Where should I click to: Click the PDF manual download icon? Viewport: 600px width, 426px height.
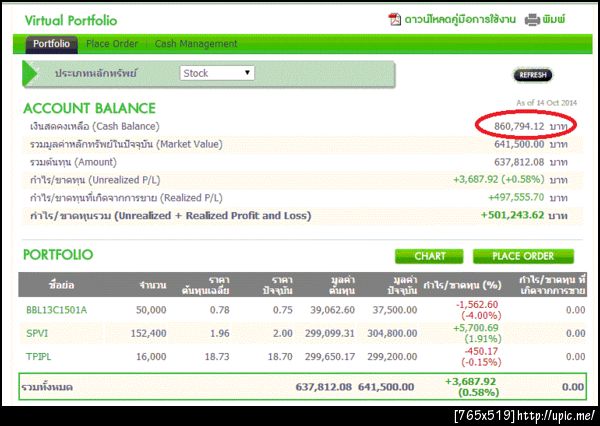click(395, 19)
